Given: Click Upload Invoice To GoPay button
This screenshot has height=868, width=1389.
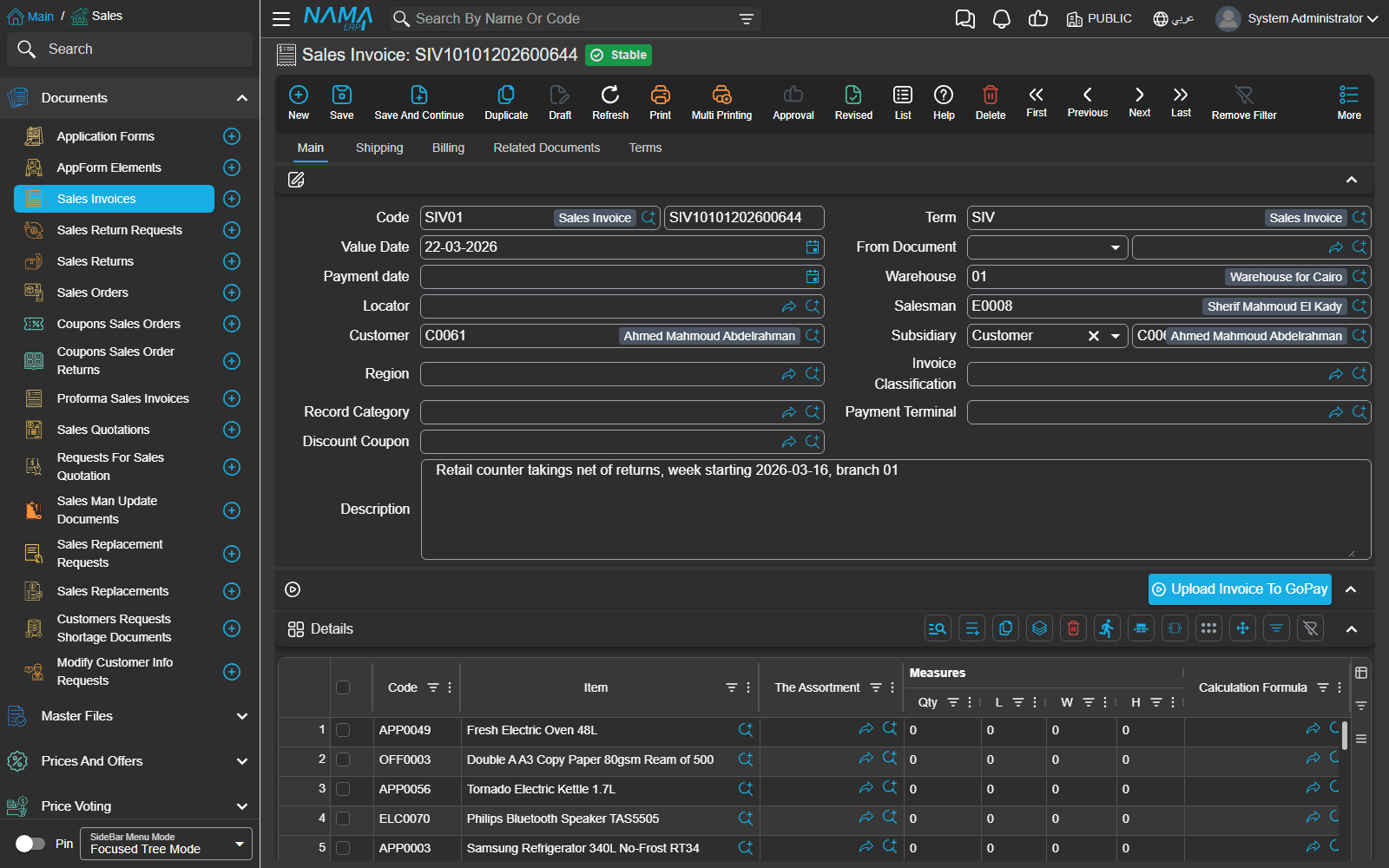Looking at the screenshot, I should point(1240,589).
